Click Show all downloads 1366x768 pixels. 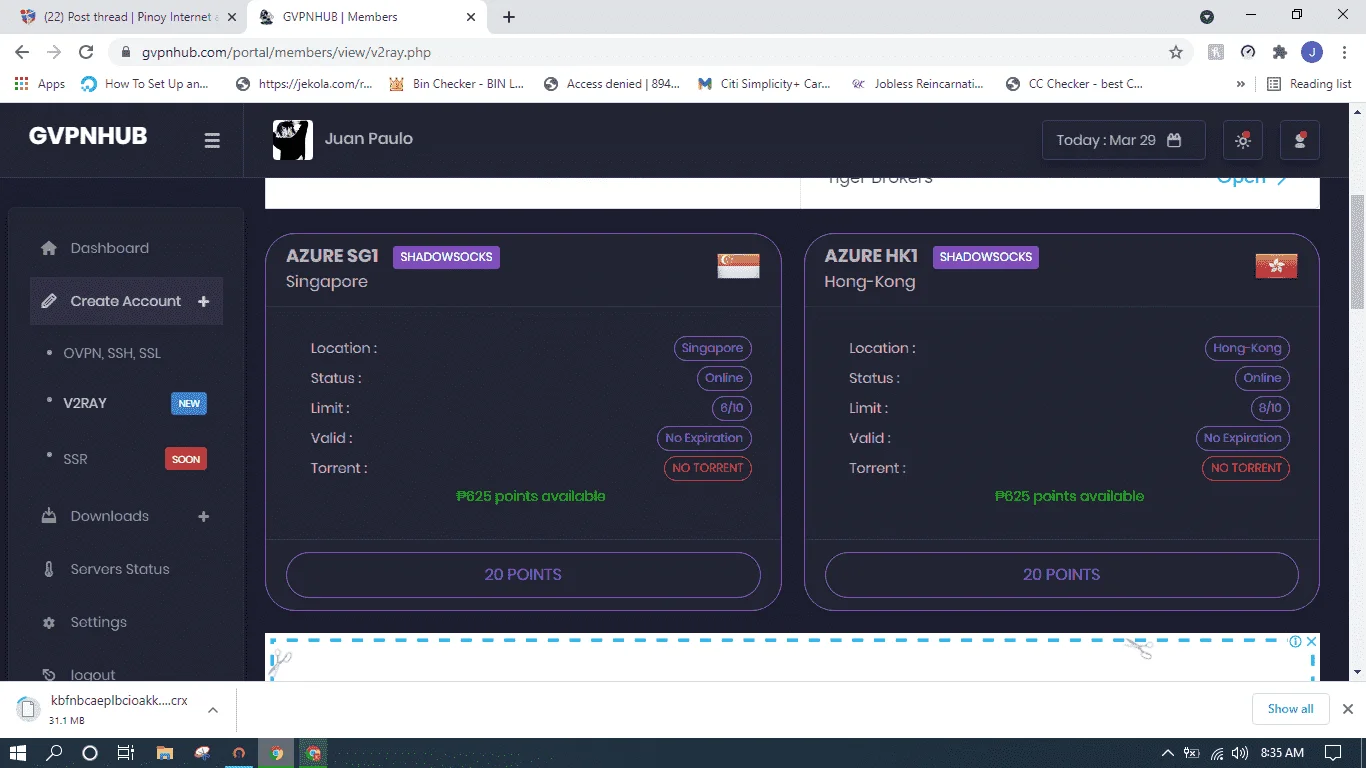click(1291, 709)
